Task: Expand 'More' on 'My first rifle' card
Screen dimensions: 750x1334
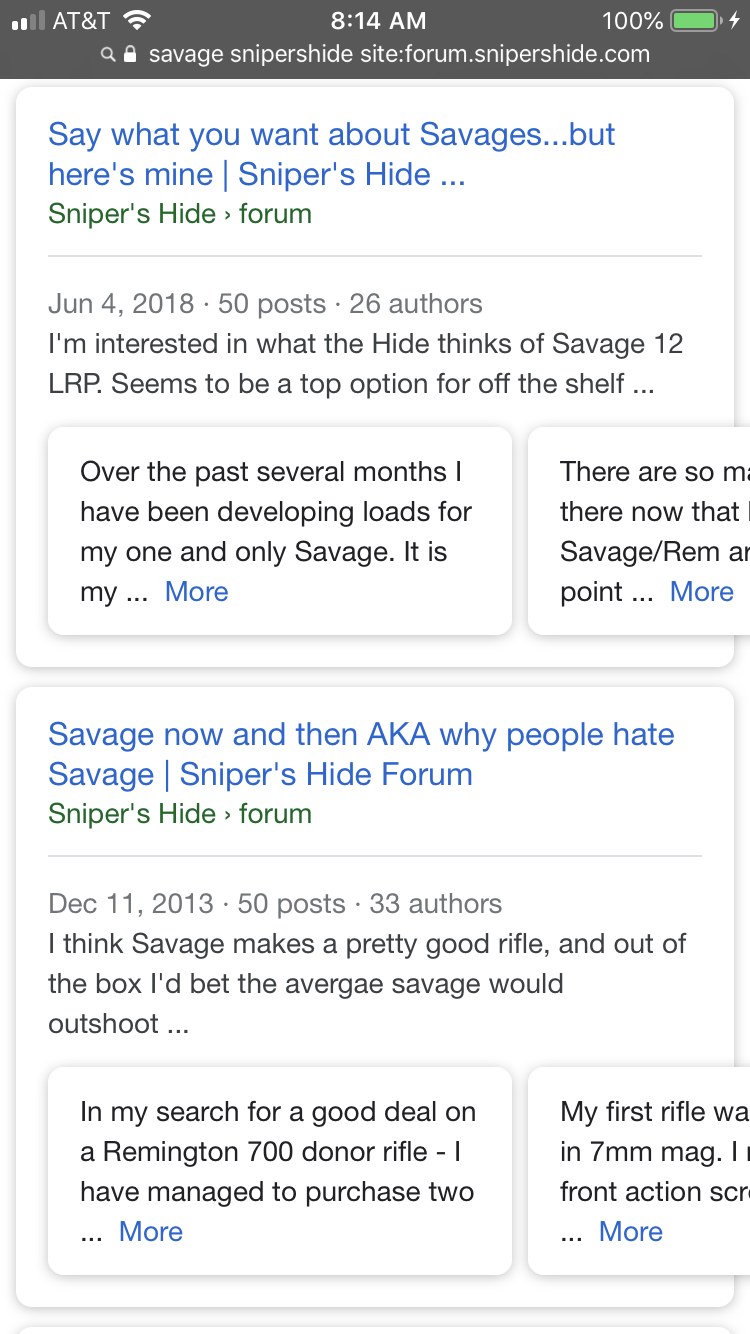Action: coord(631,1232)
